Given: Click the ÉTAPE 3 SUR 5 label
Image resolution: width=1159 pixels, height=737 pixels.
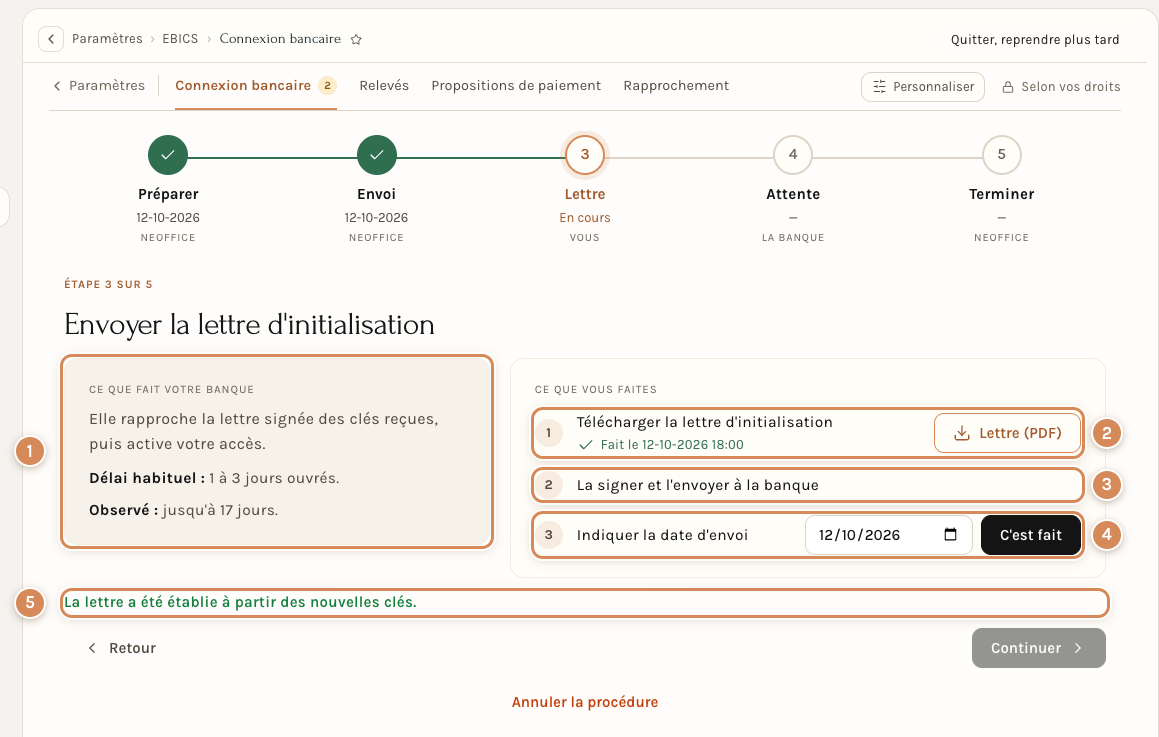Looking at the screenshot, I should tap(108, 285).
